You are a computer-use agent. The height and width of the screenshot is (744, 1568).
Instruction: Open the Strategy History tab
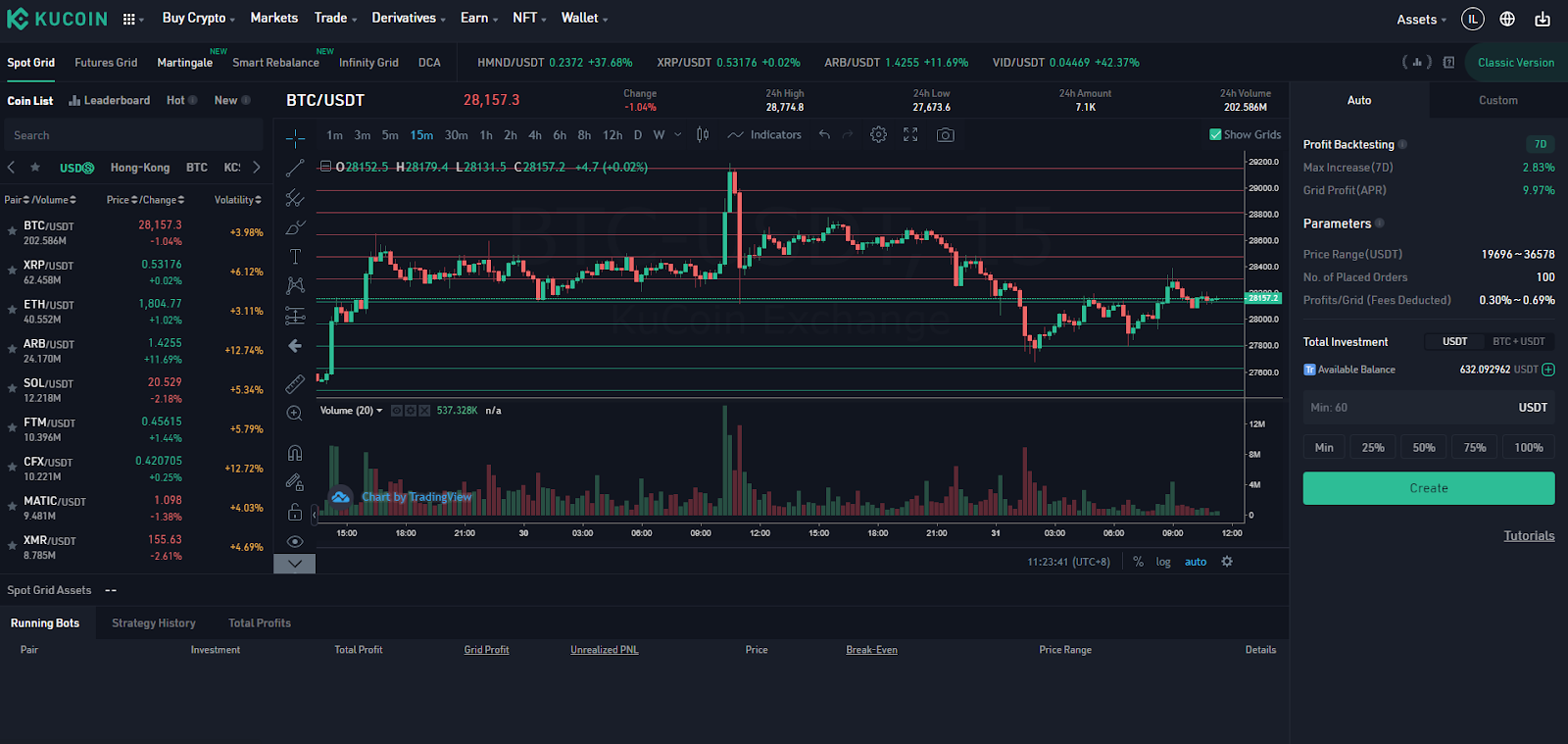click(154, 623)
